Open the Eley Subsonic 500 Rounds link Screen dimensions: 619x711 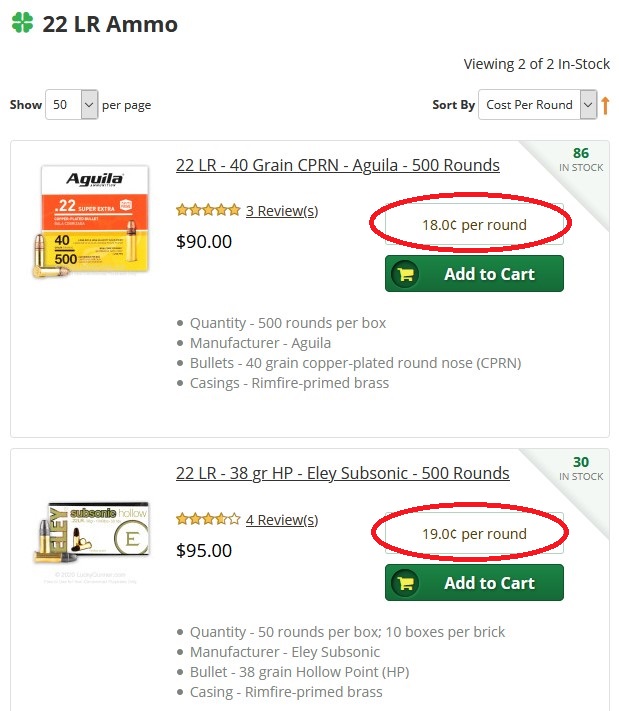click(342, 473)
